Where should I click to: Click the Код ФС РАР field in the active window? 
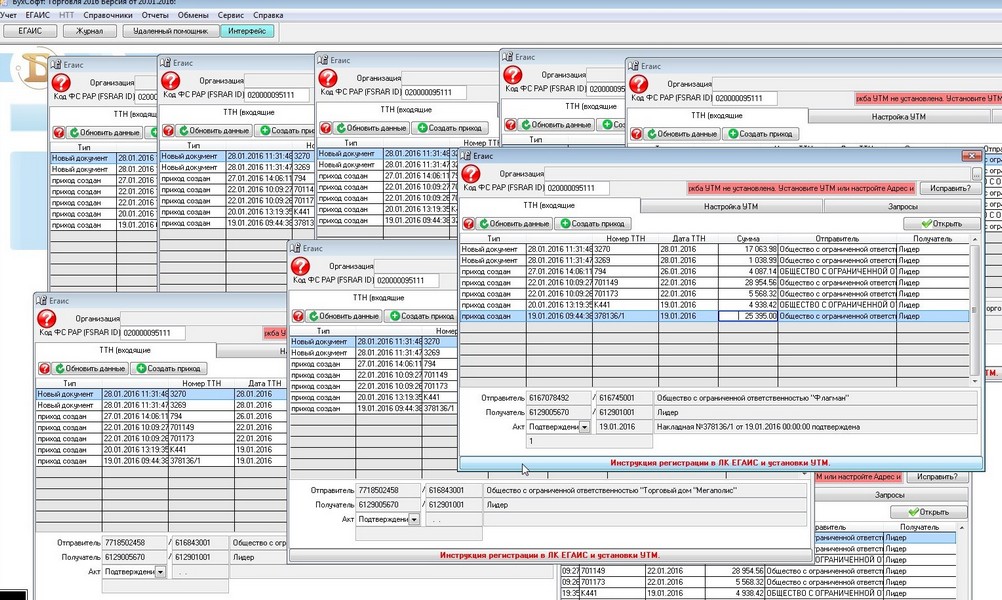(x=578, y=188)
